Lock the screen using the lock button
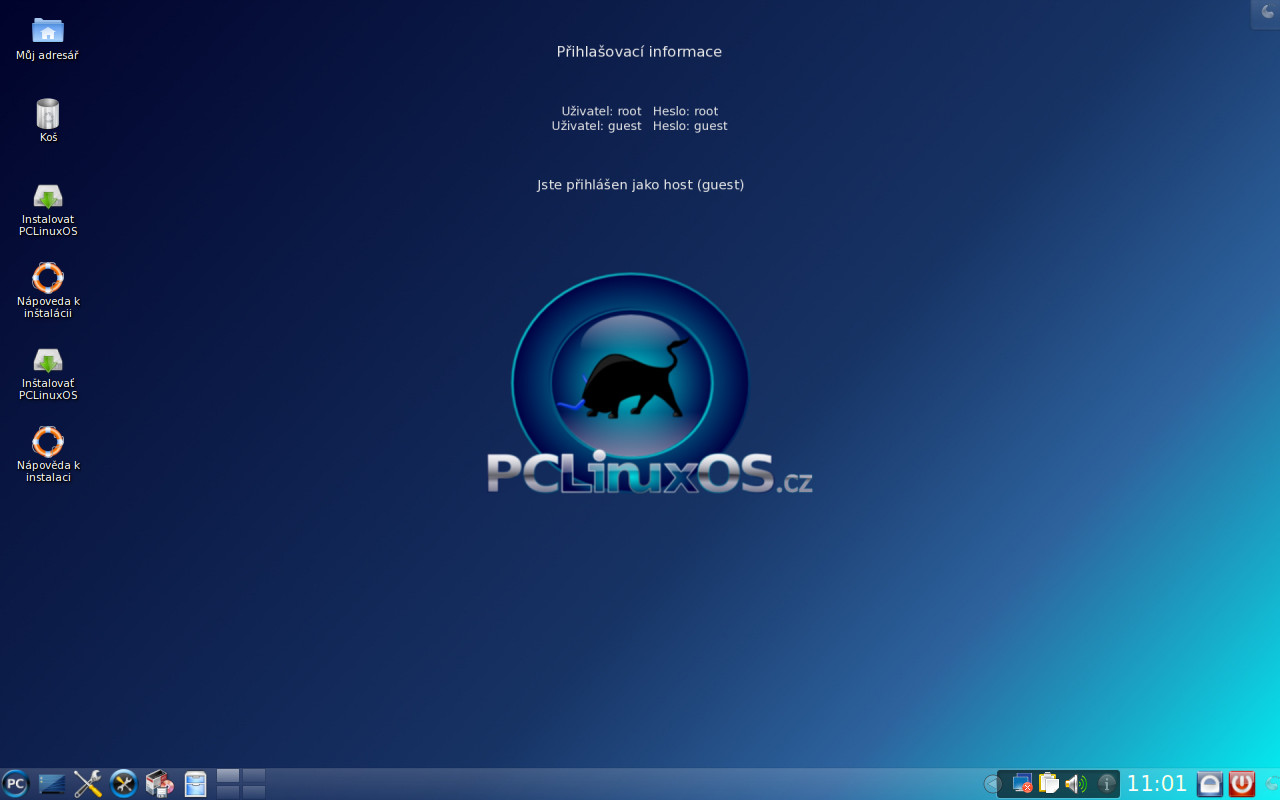Screen dimensions: 1280x800 1210,784
